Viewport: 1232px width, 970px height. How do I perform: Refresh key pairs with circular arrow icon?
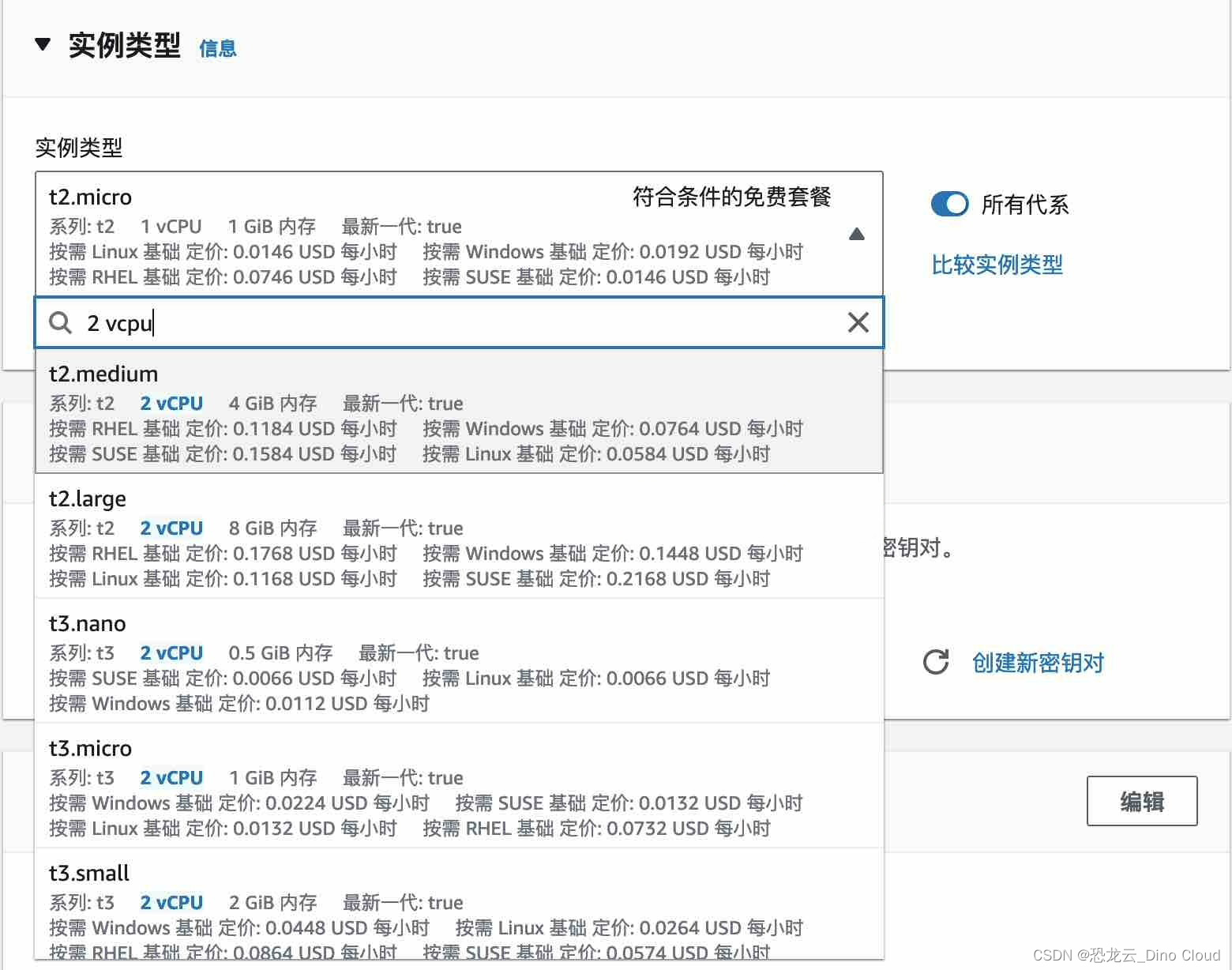point(936,662)
